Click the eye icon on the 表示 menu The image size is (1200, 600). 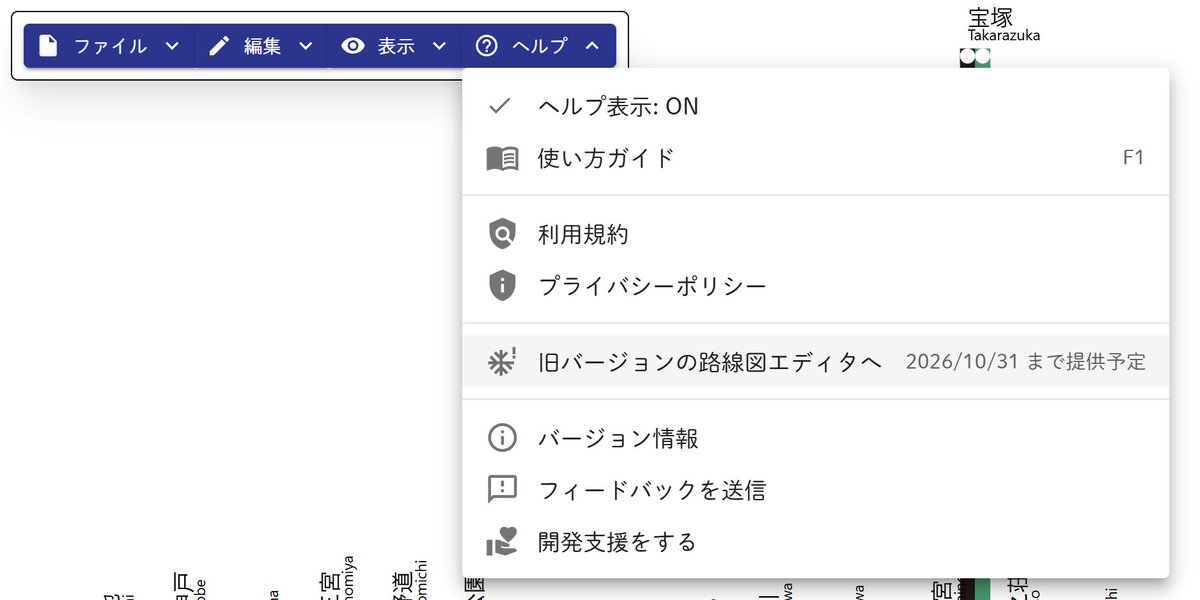[x=352, y=45]
